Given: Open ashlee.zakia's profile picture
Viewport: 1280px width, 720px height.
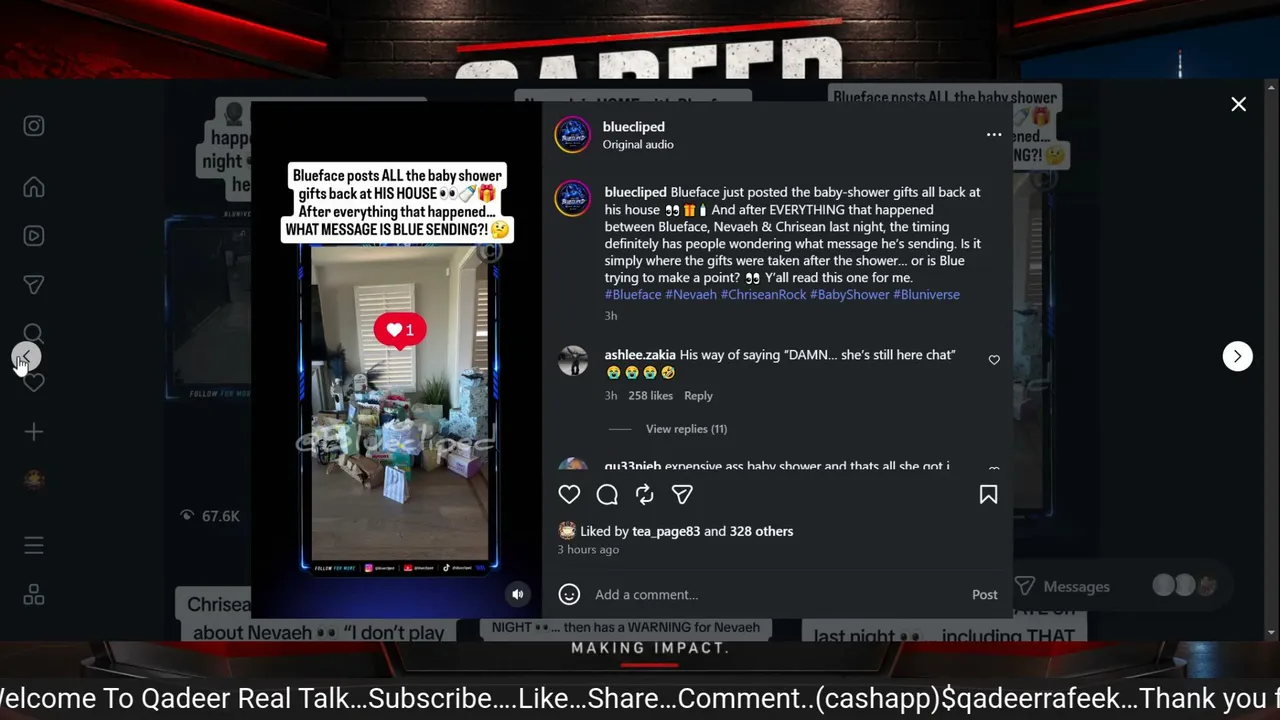Looking at the screenshot, I should (573, 361).
